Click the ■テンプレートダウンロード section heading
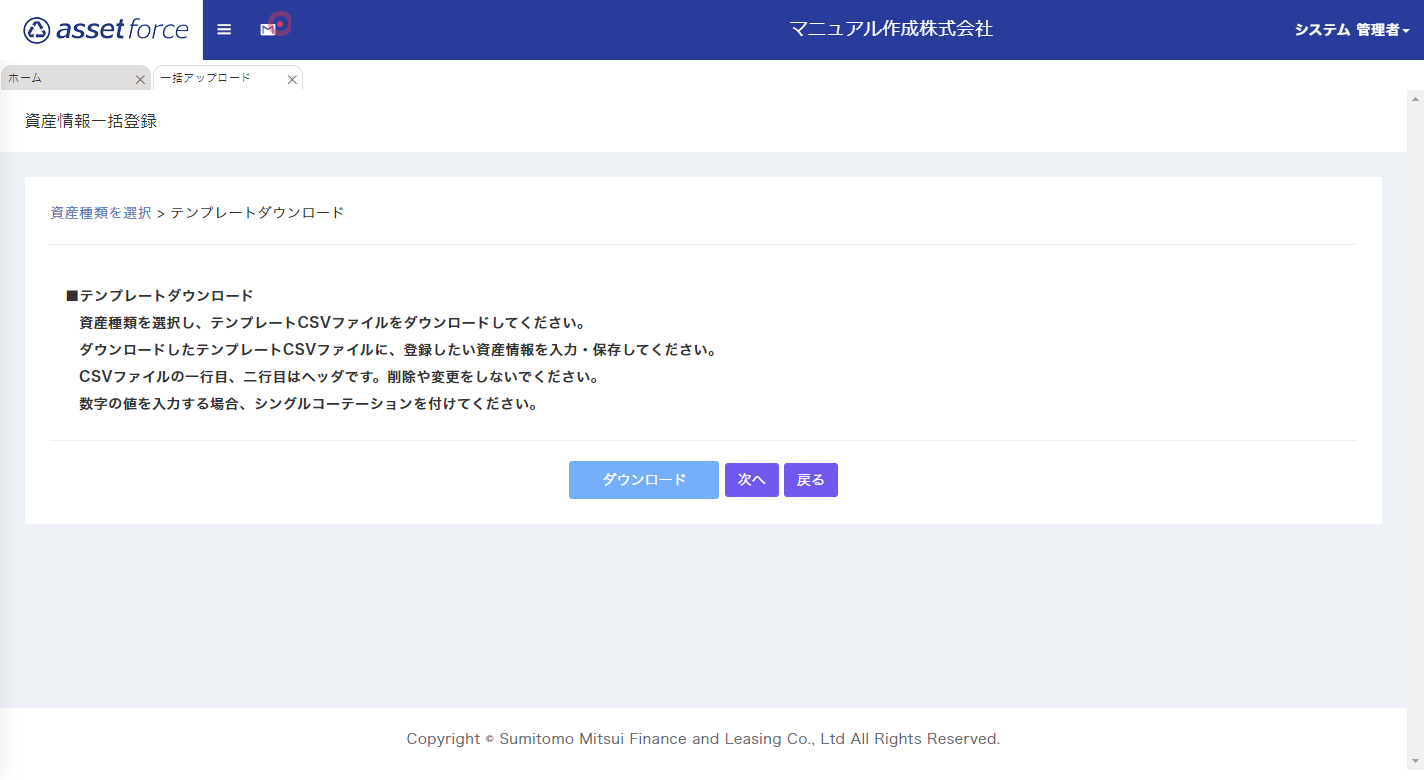 [160, 296]
